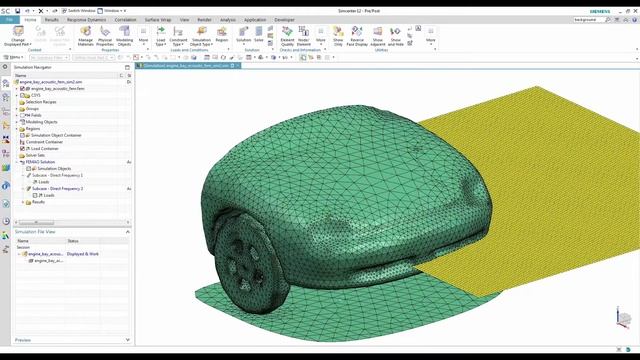Toggle checkbox for engine_bay_acoustic_fem.fem
The image size is (640, 360).
23,89
